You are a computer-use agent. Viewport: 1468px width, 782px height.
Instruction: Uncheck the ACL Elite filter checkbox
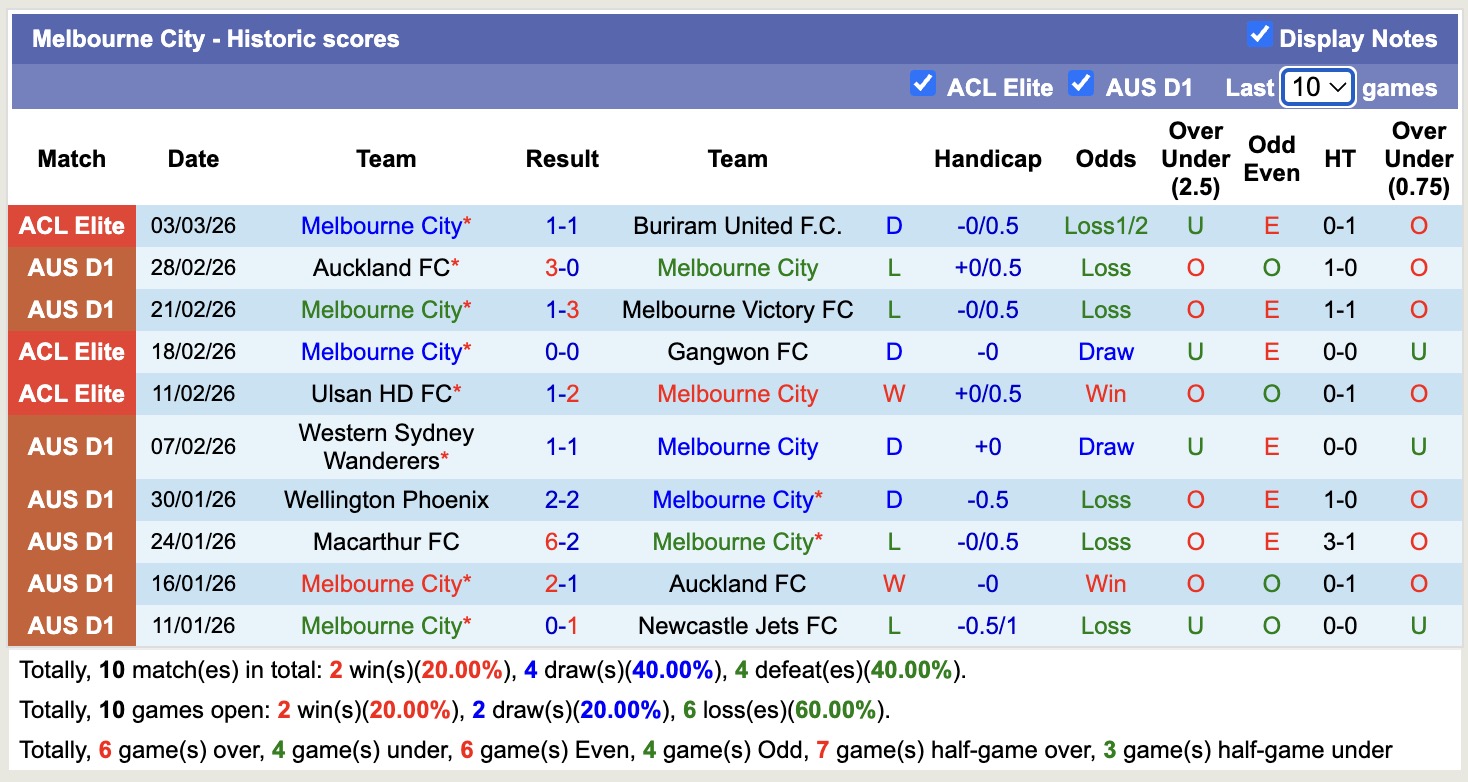[x=923, y=85]
